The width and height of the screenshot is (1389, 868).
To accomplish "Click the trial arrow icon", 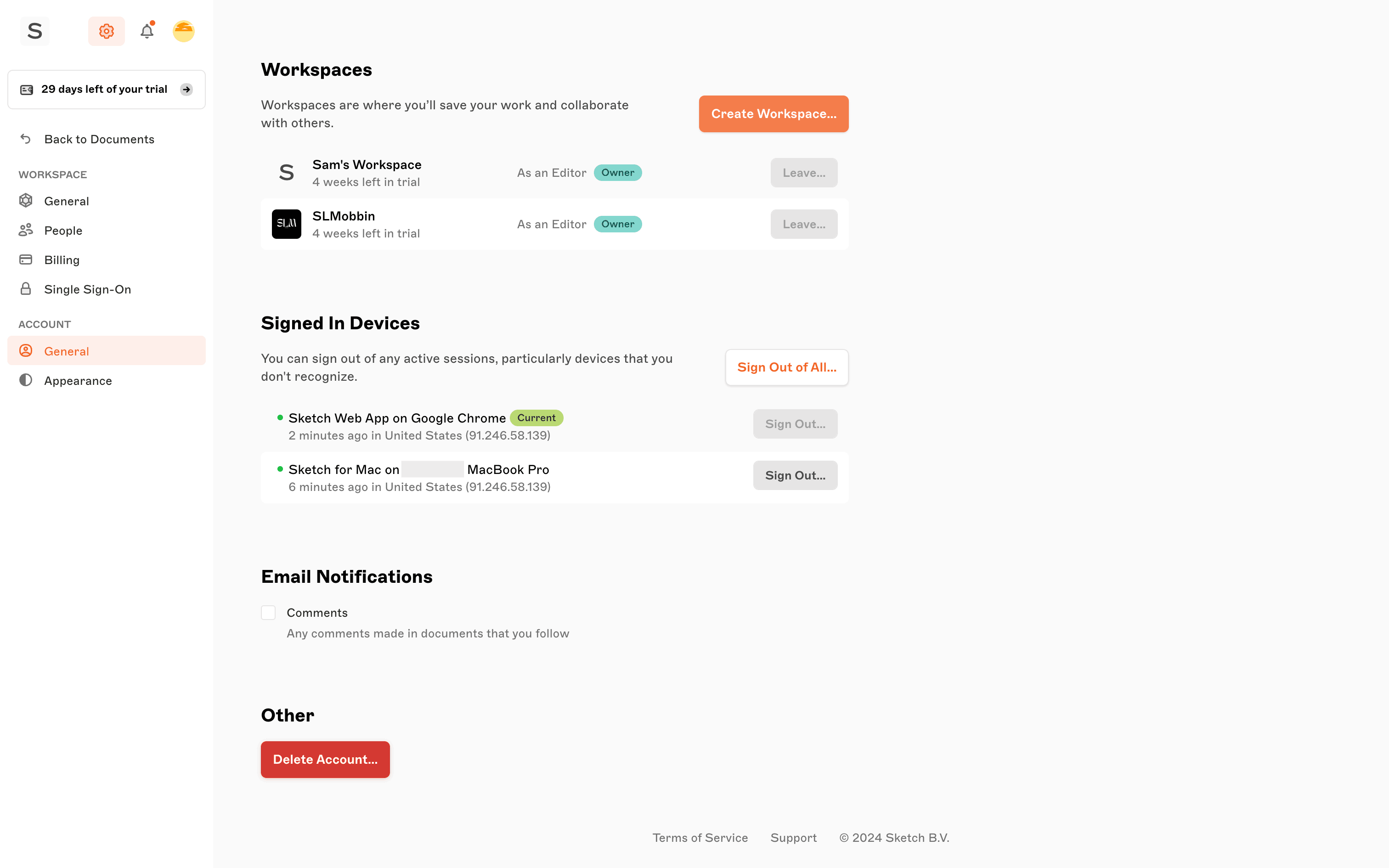I will pyautogui.click(x=186, y=90).
